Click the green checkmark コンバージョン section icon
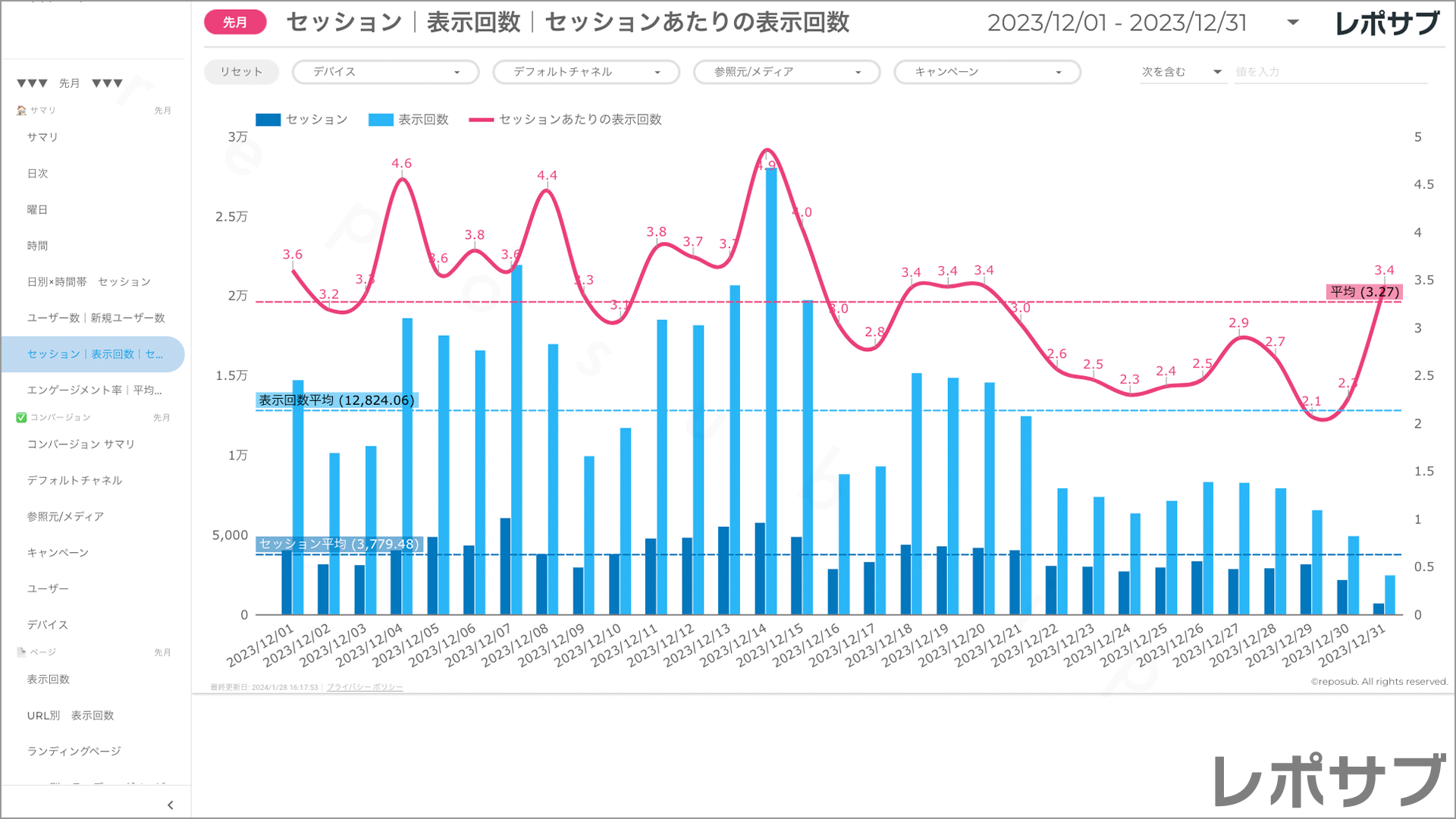 (21, 418)
